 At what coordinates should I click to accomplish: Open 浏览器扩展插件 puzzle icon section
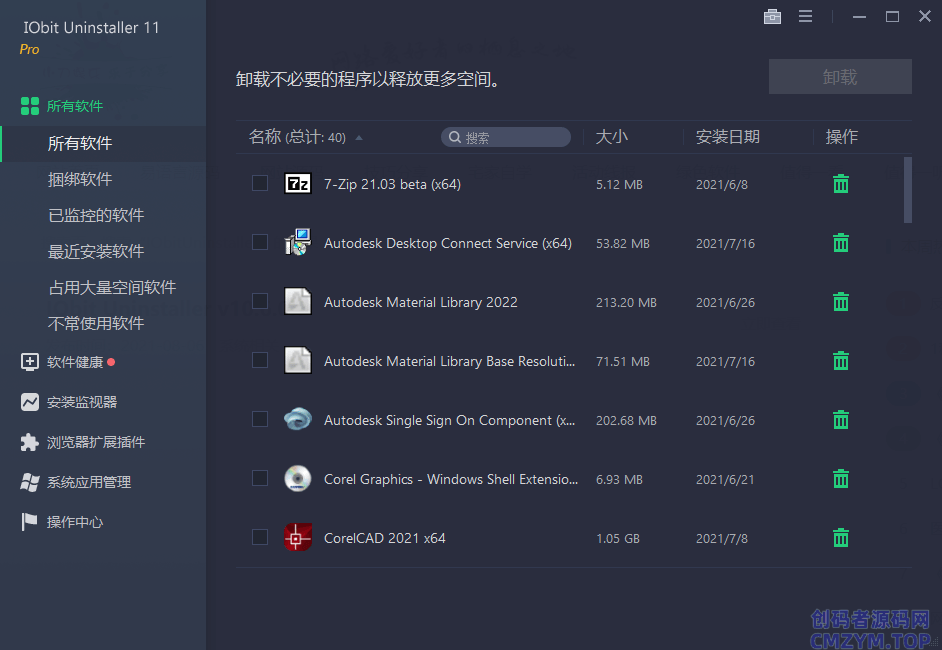95,442
